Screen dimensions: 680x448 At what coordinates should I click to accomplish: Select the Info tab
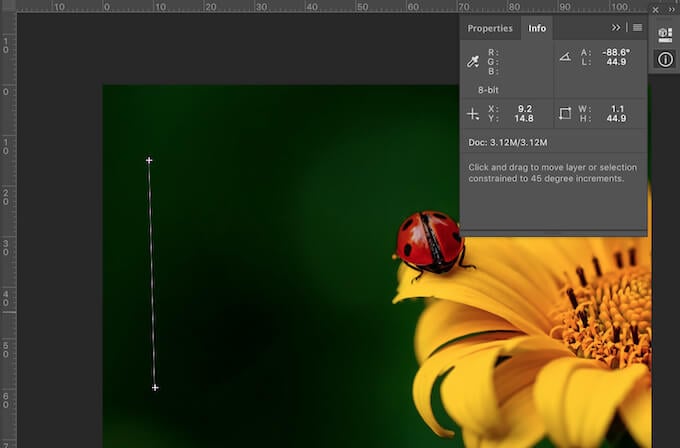click(537, 28)
